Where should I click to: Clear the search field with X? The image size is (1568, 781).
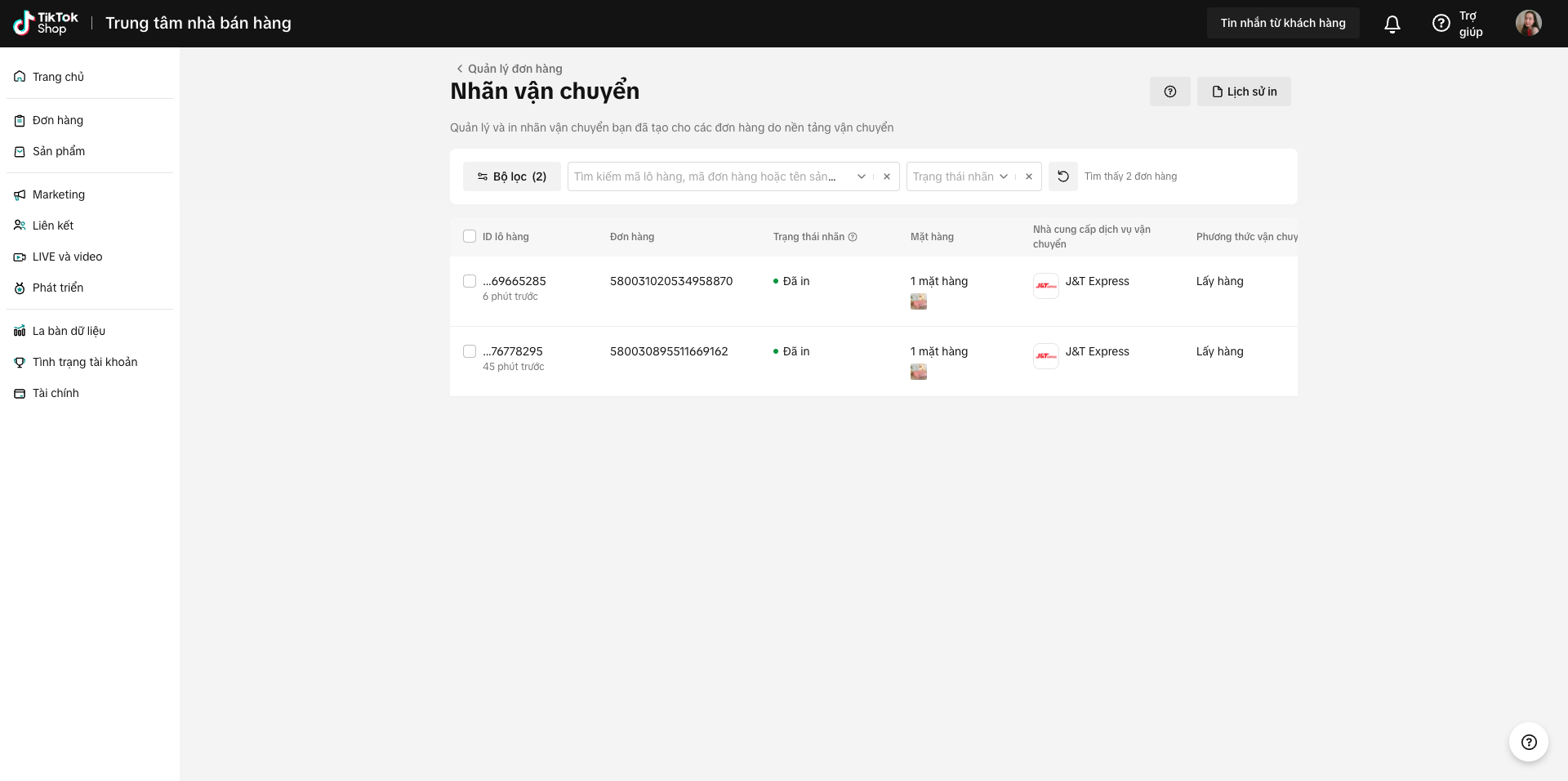pos(887,176)
